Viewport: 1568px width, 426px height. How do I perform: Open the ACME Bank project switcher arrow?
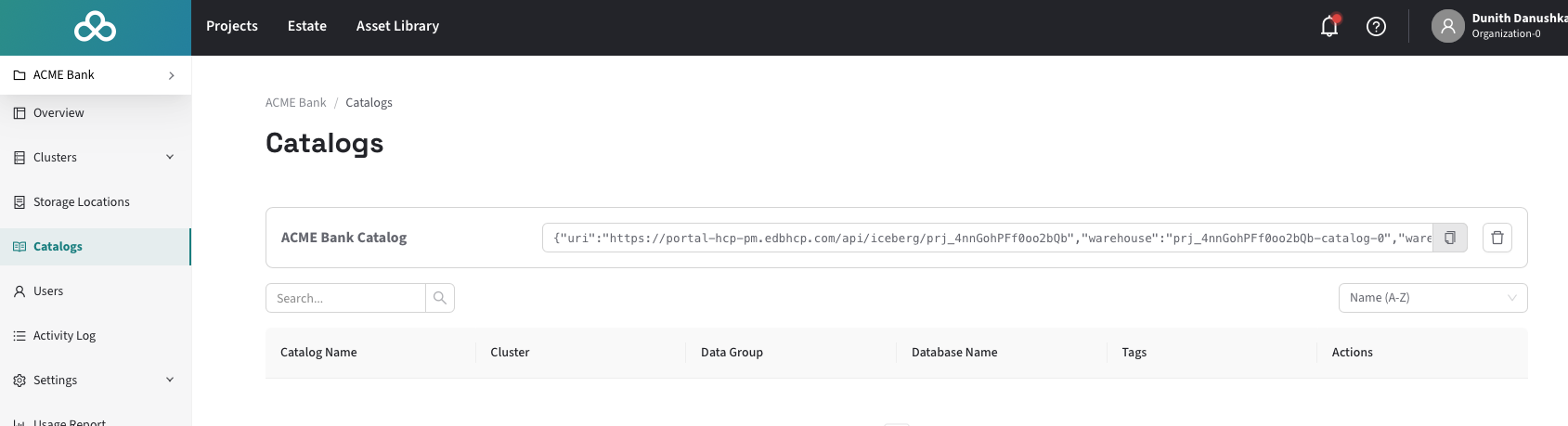(x=172, y=75)
